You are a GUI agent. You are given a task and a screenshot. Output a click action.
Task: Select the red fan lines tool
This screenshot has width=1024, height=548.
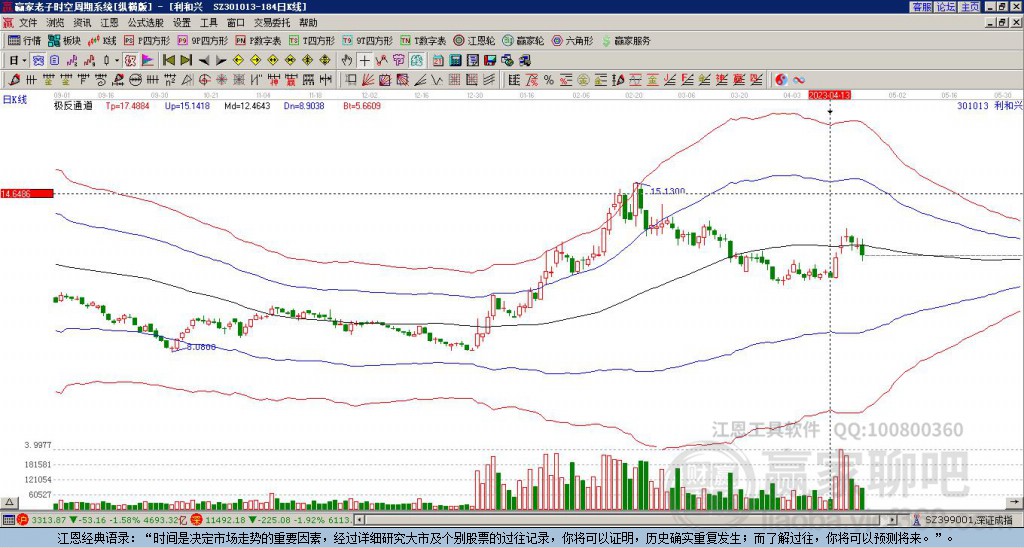pos(368,80)
